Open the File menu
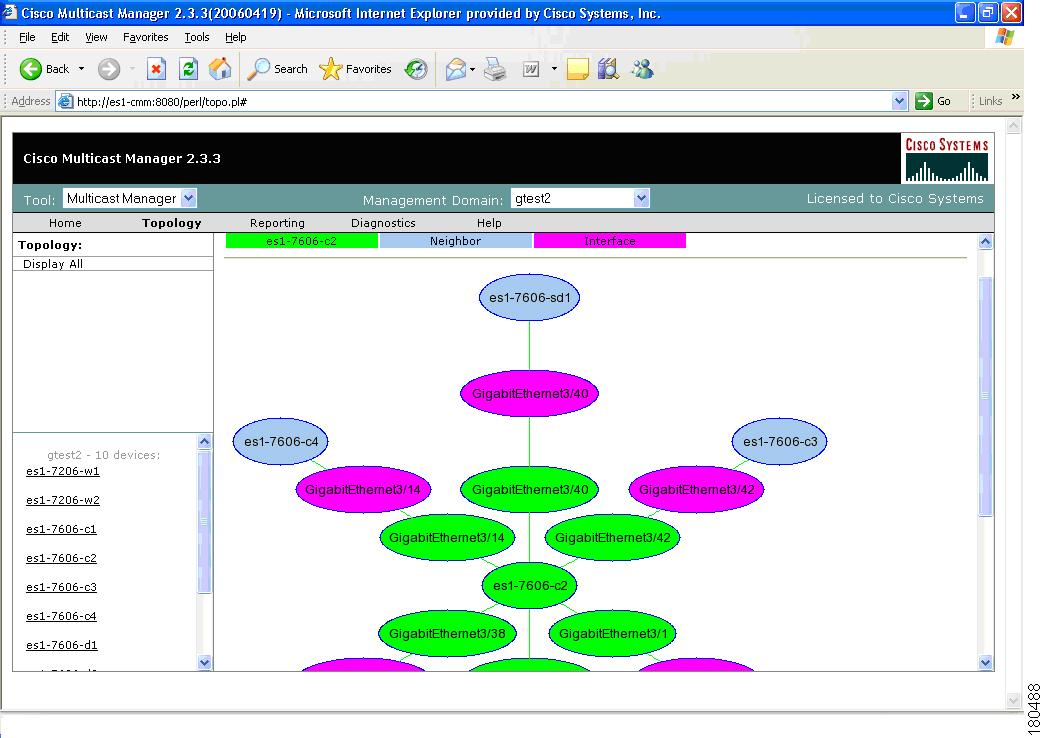The width and height of the screenshot is (1043, 738). pyautogui.click(x=27, y=37)
